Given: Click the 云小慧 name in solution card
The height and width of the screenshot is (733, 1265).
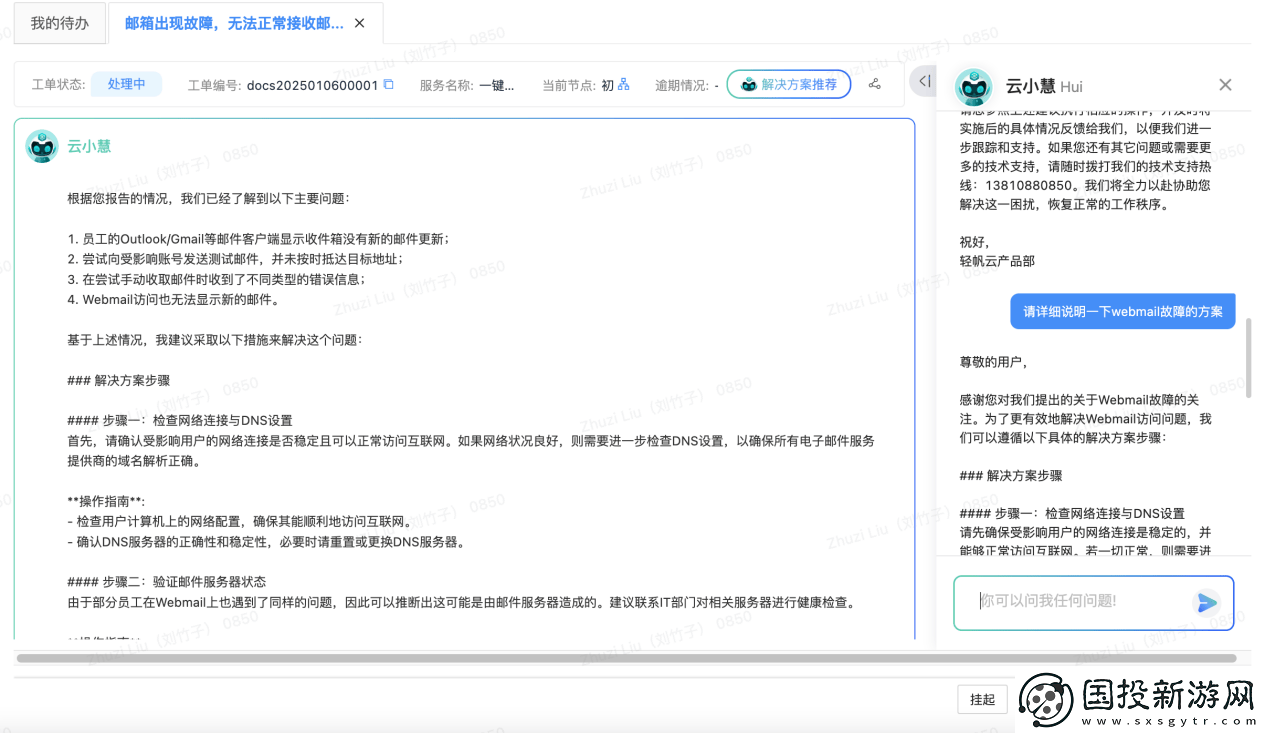Looking at the screenshot, I should tap(89, 146).
